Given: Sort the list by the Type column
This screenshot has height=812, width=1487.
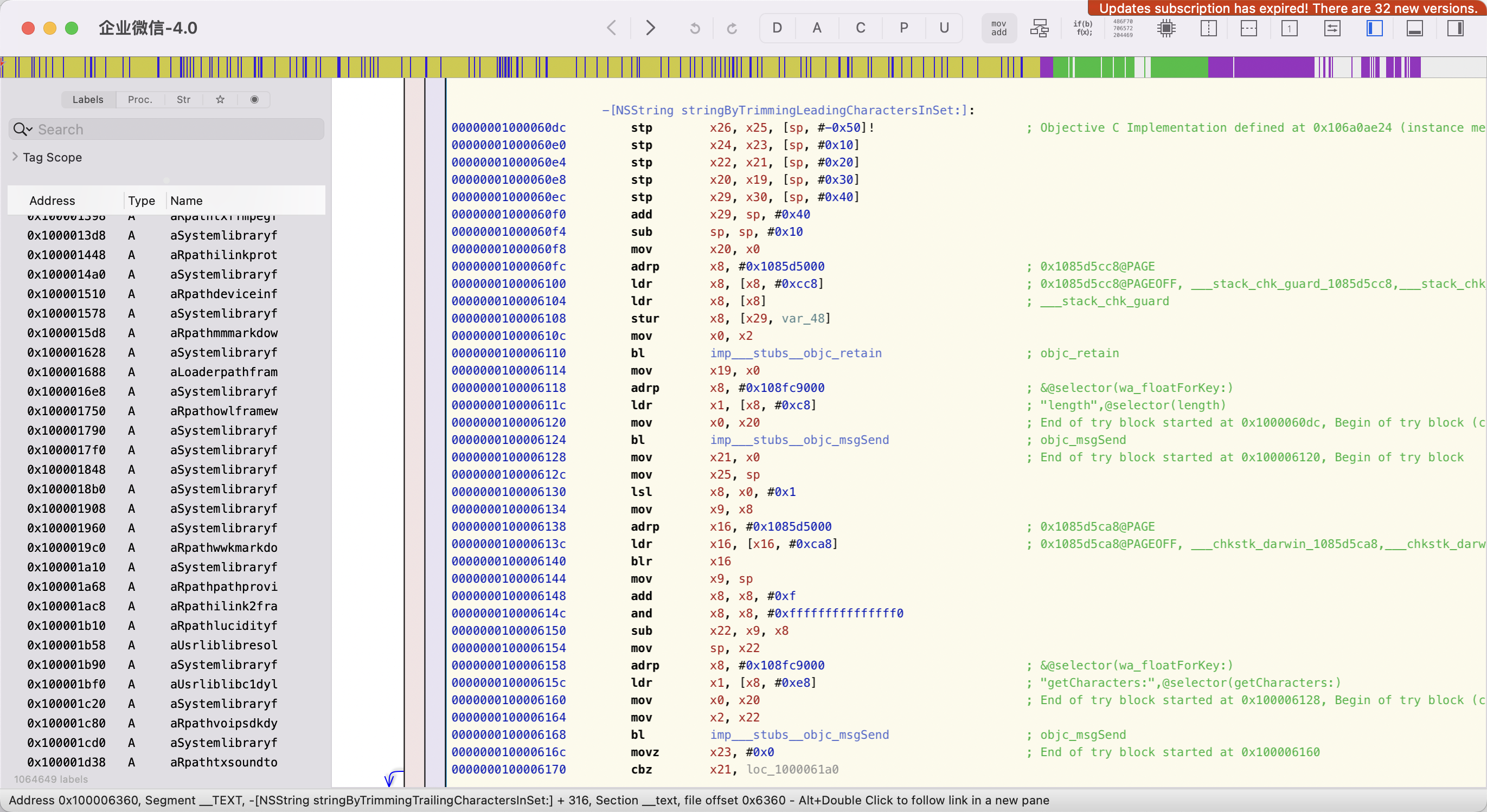Looking at the screenshot, I should click(142, 200).
